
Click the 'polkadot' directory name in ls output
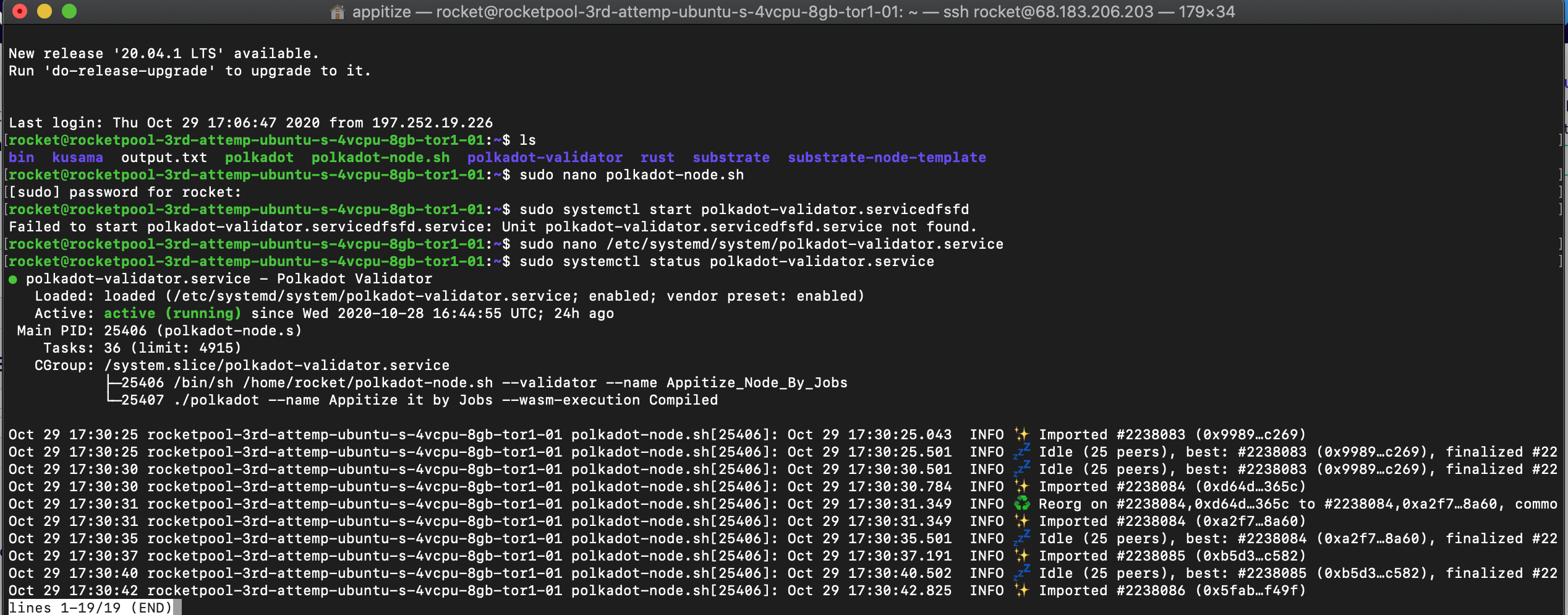click(x=259, y=158)
